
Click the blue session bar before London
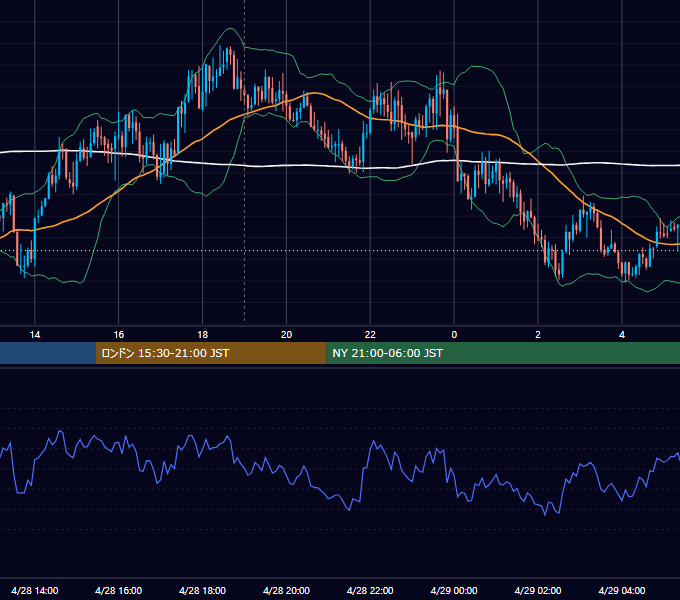tap(48, 353)
